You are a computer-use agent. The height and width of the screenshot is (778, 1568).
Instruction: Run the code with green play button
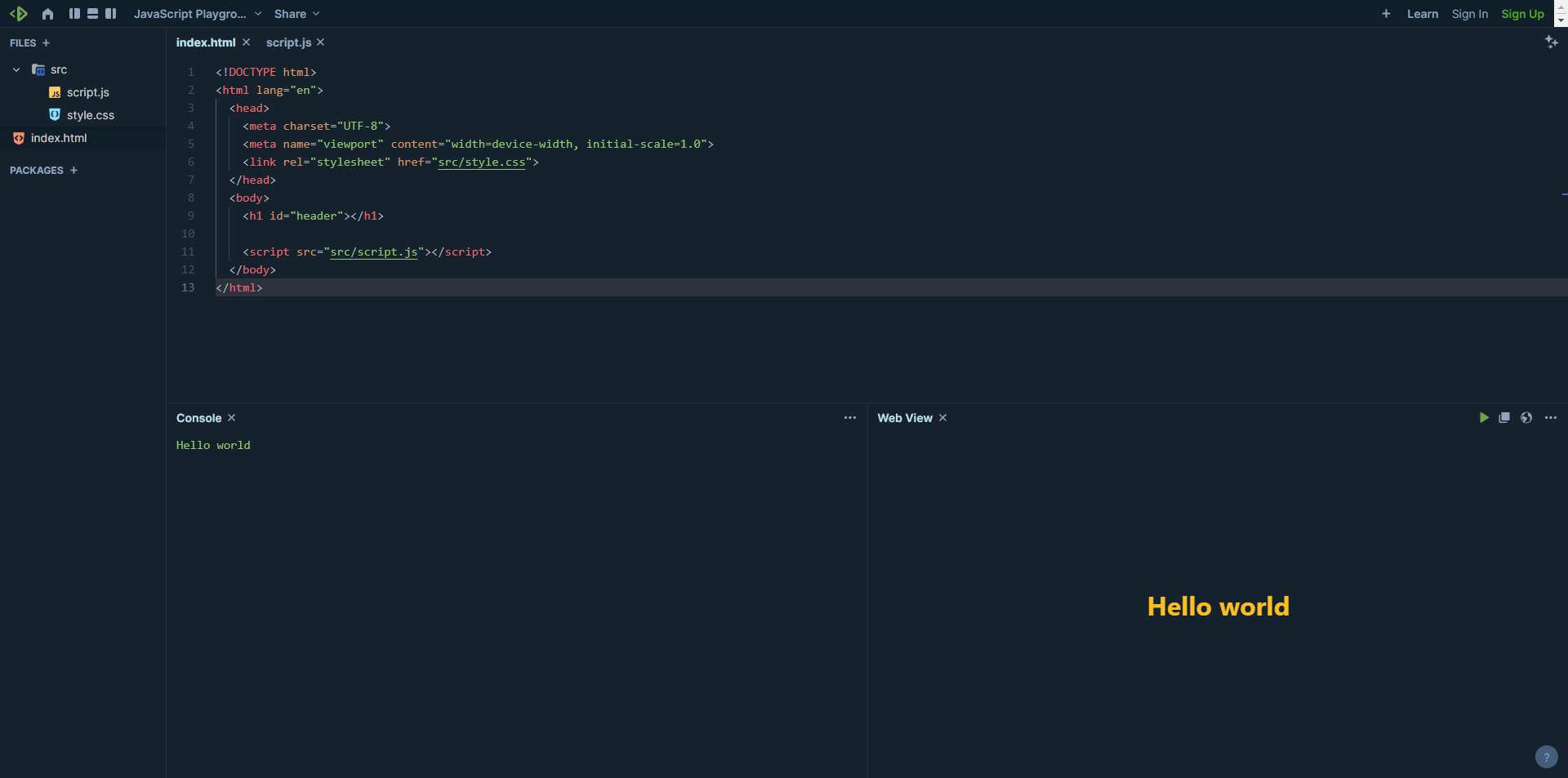[1484, 417]
